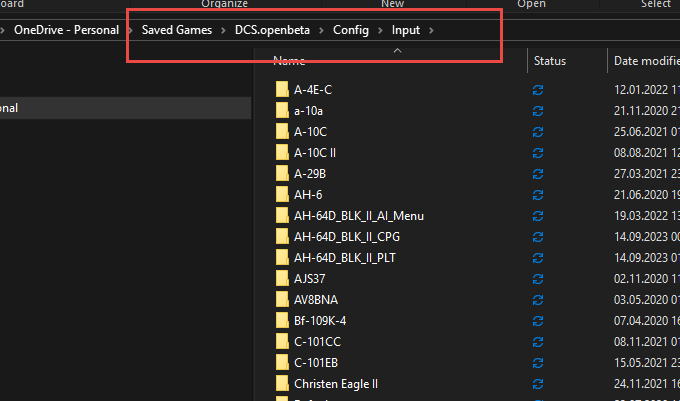Click the A-10C folder icon

[x=282, y=131]
